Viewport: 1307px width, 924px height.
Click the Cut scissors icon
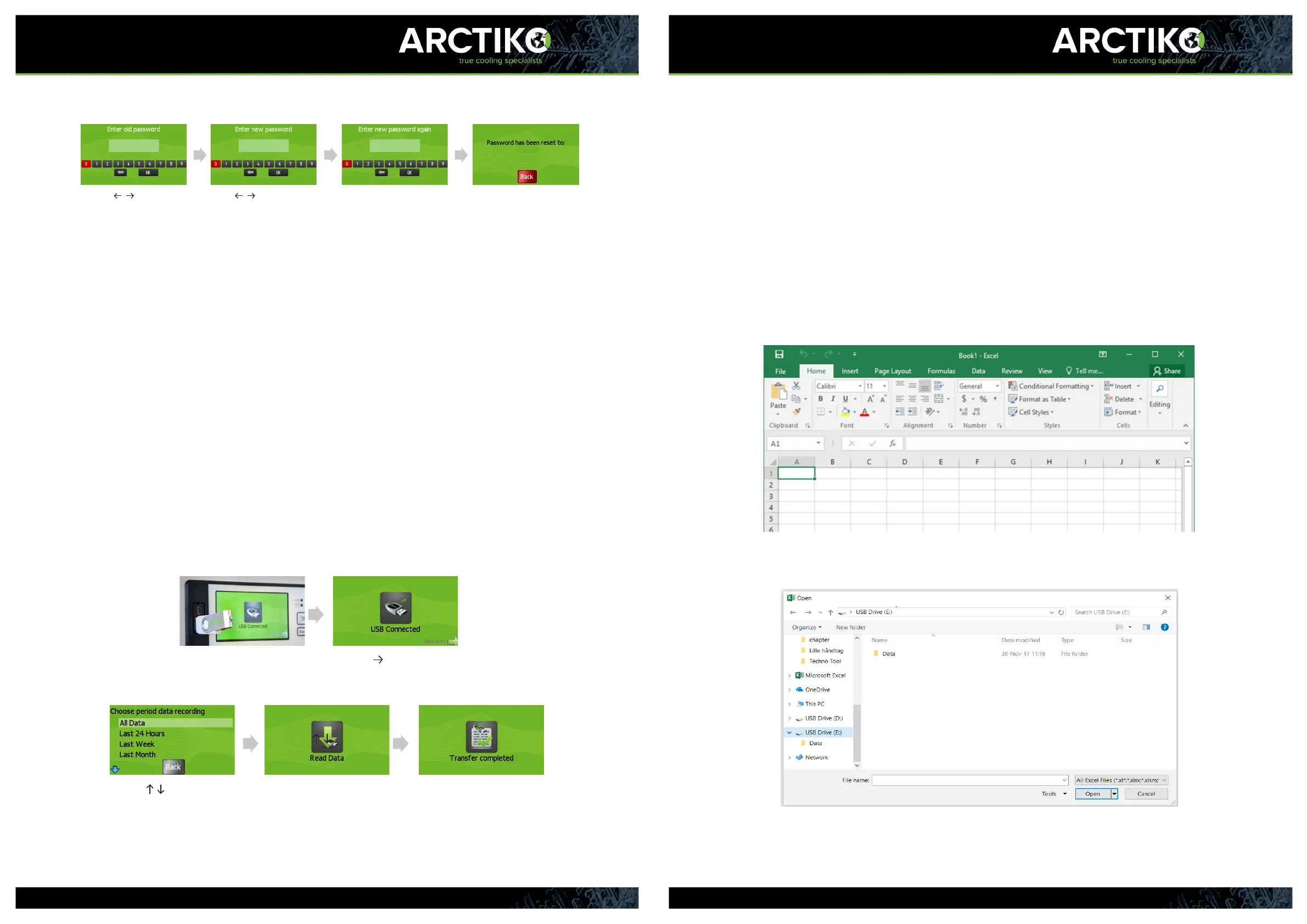(x=796, y=386)
